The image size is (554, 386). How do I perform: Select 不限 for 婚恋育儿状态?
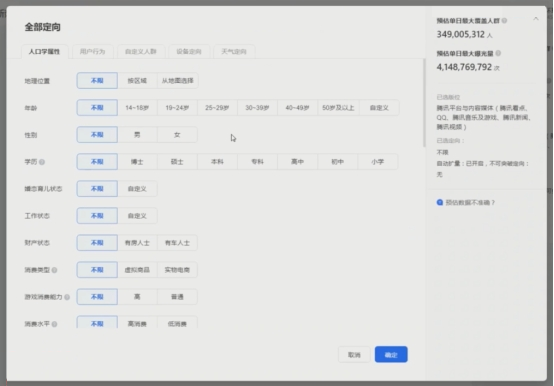point(97,189)
